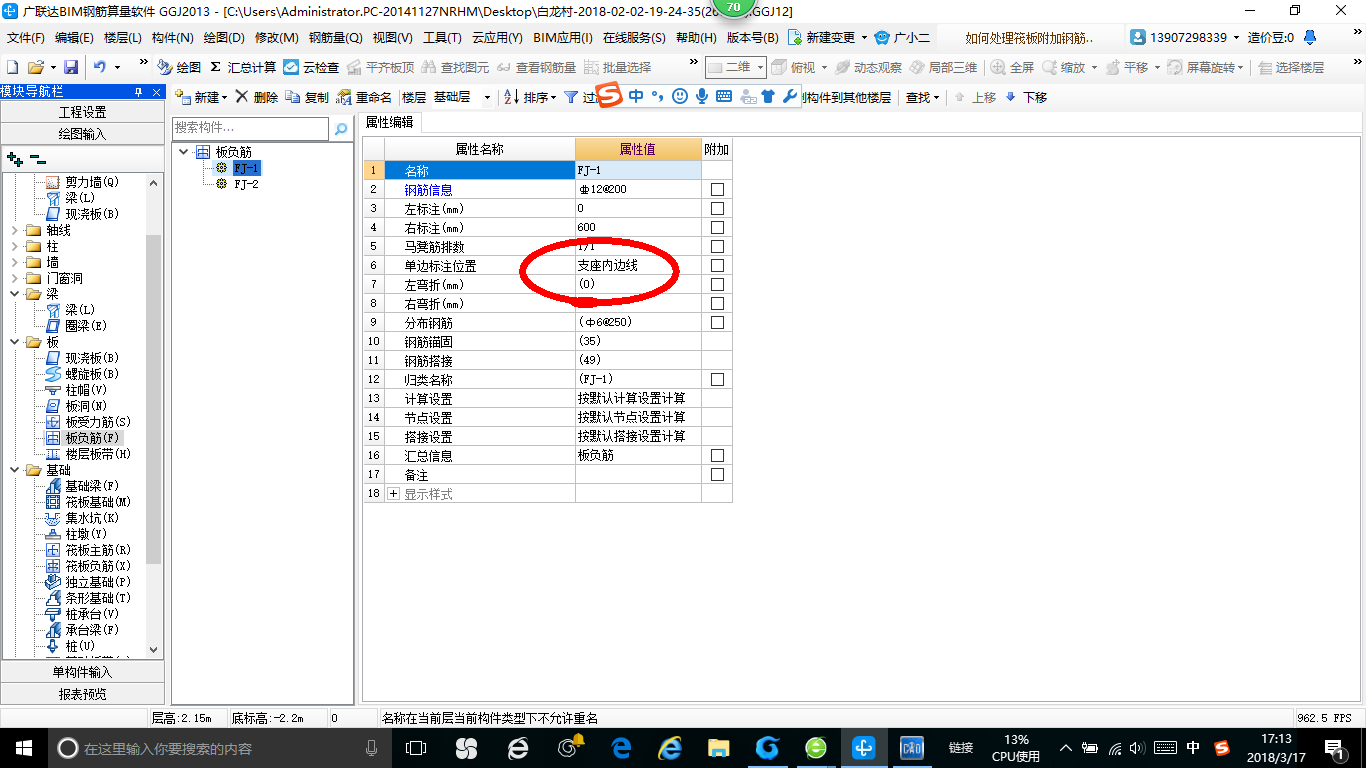This screenshot has height=768, width=1366.
Task: Collapse all nodes with the minus icon
Action: click(37, 158)
